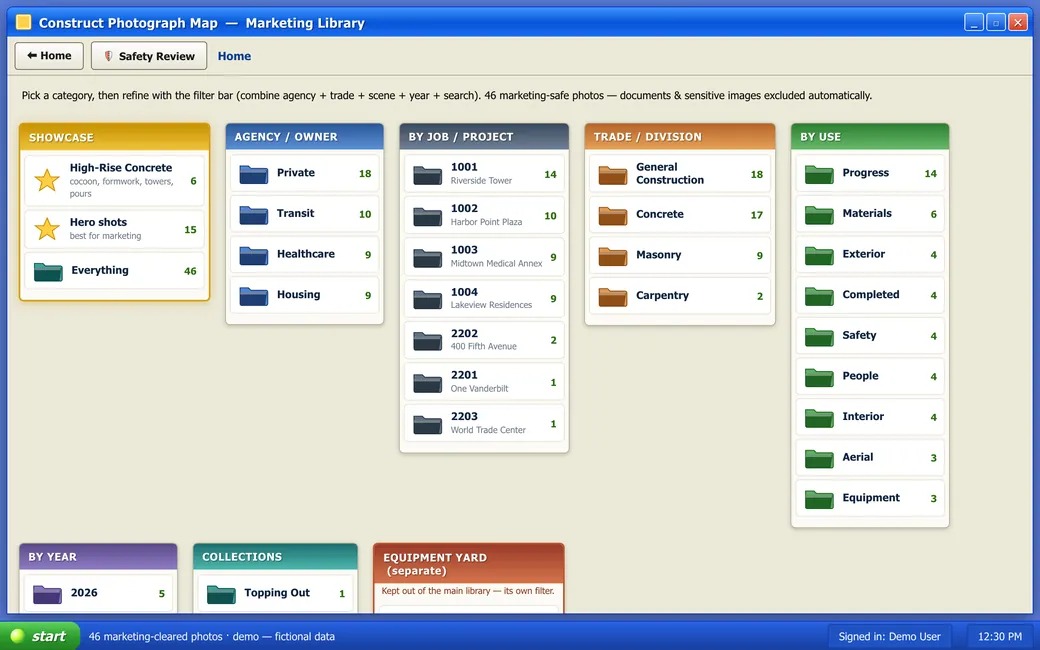
Task: Click the dark folder icon for job 2203
Action: [427, 424]
